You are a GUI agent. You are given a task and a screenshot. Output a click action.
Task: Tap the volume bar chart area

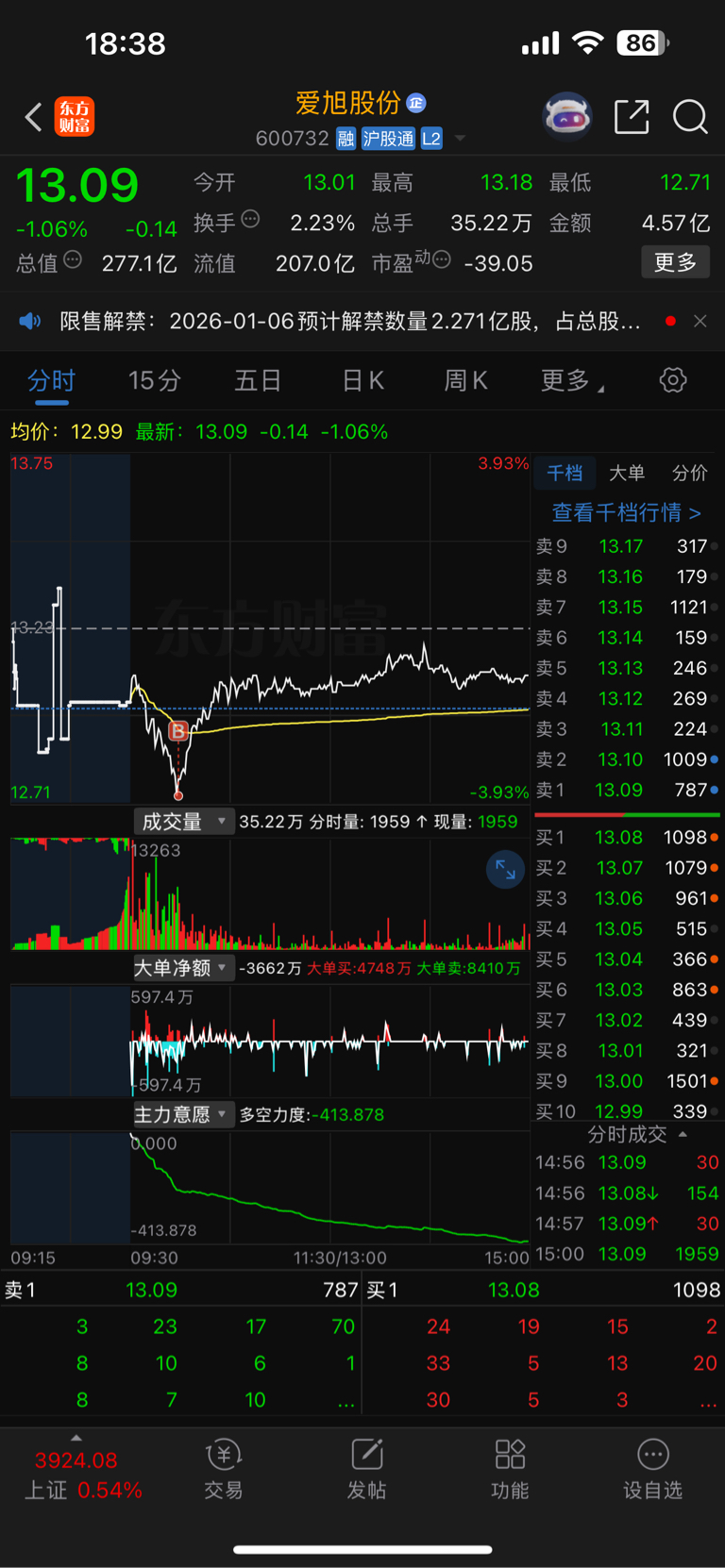point(270,893)
